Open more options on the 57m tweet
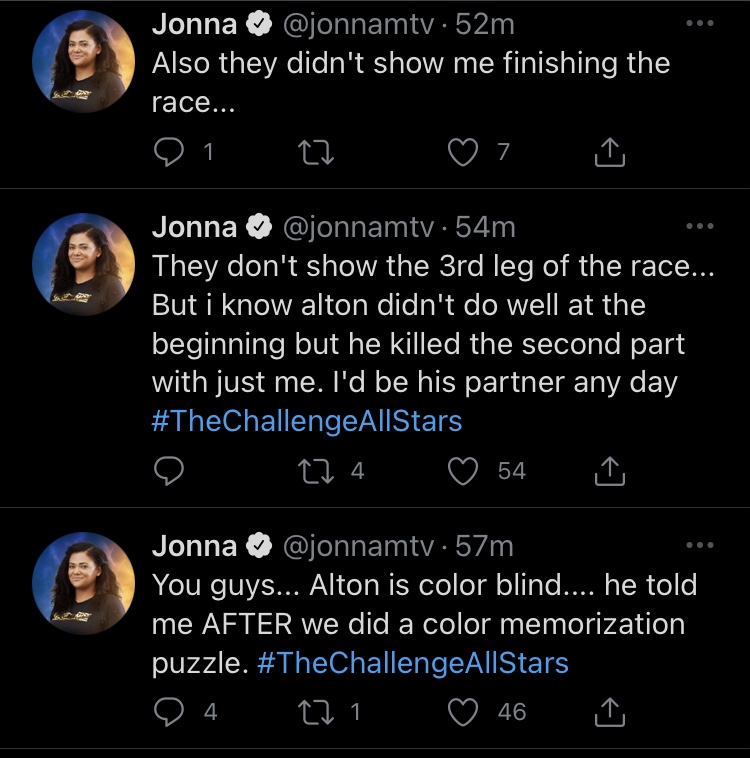 click(700, 545)
